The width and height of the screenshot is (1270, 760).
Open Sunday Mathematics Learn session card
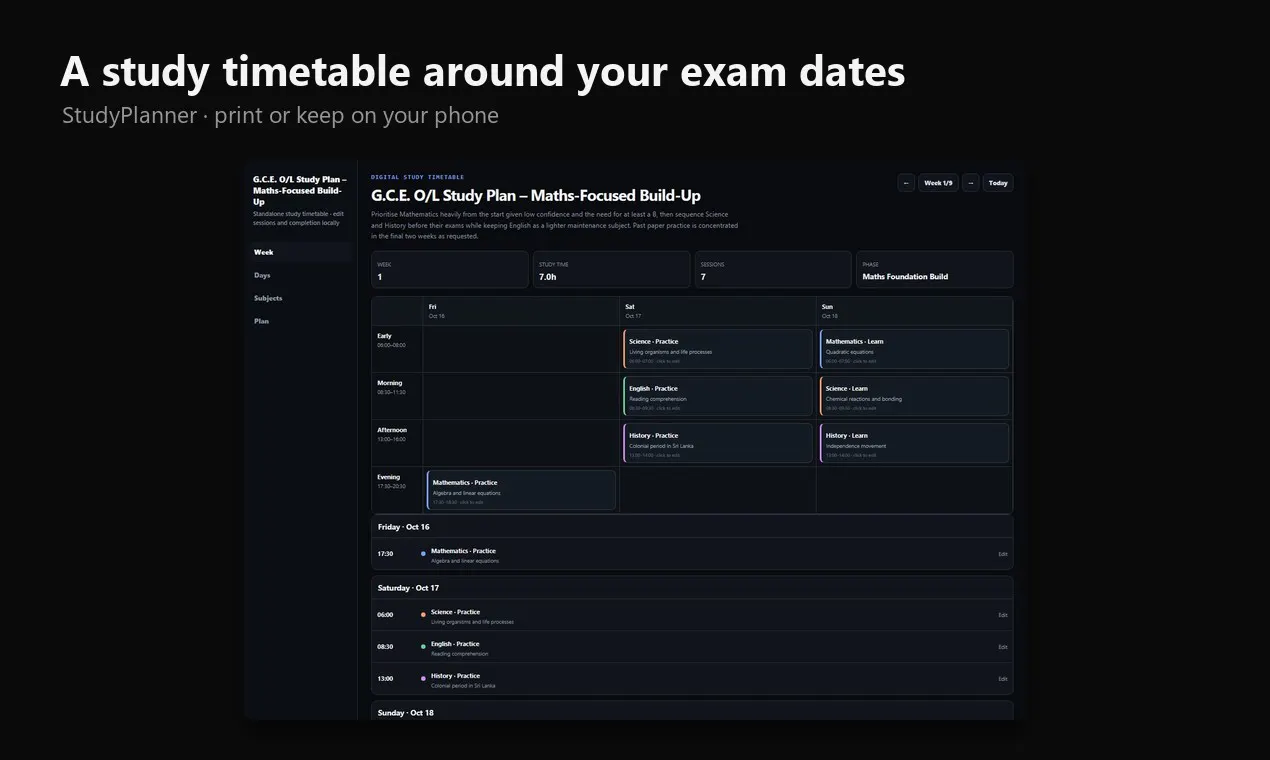pos(915,349)
